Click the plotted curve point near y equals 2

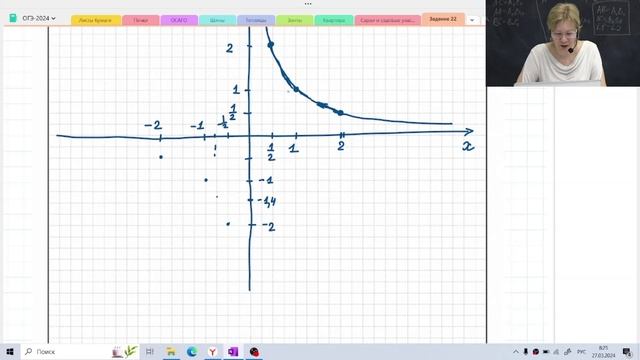[x=271, y=44]
